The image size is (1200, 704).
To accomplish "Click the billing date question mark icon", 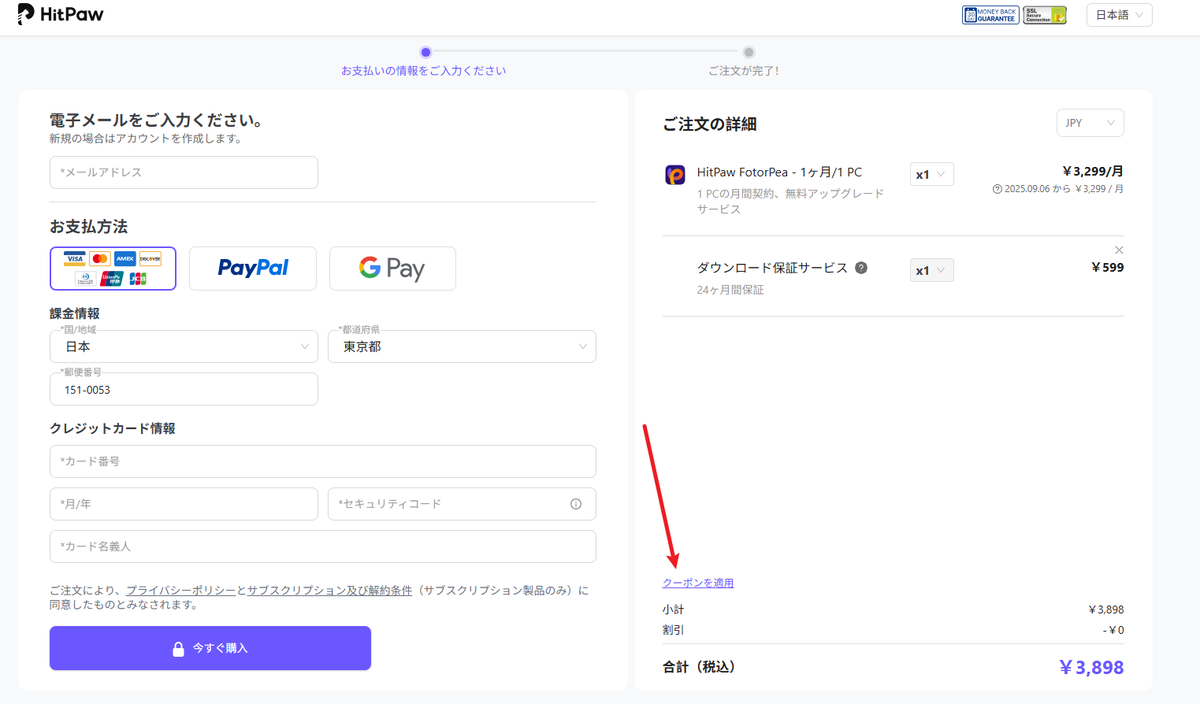I will coord(997,189).
